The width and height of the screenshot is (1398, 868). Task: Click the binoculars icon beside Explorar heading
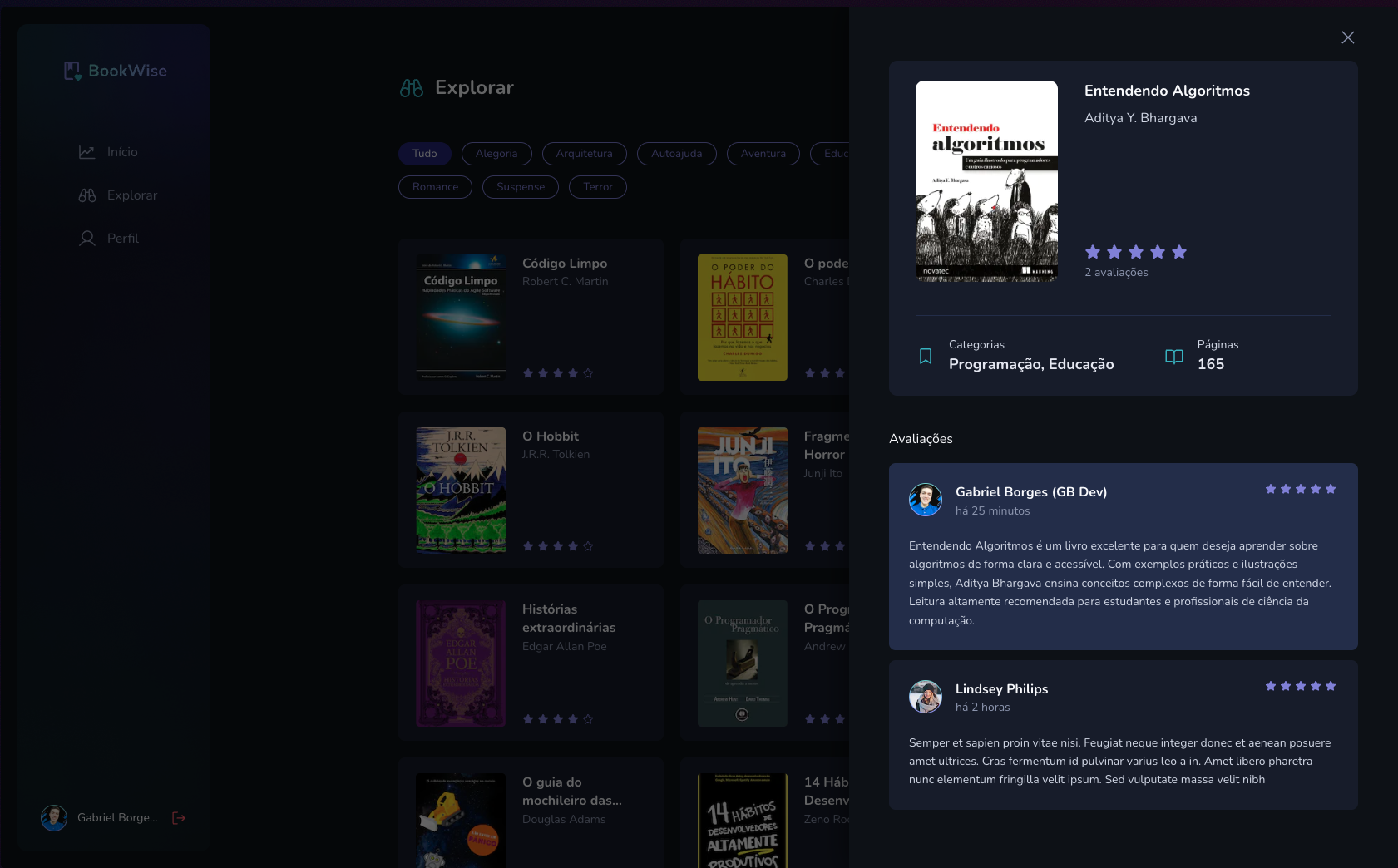(x=411, y=87)
